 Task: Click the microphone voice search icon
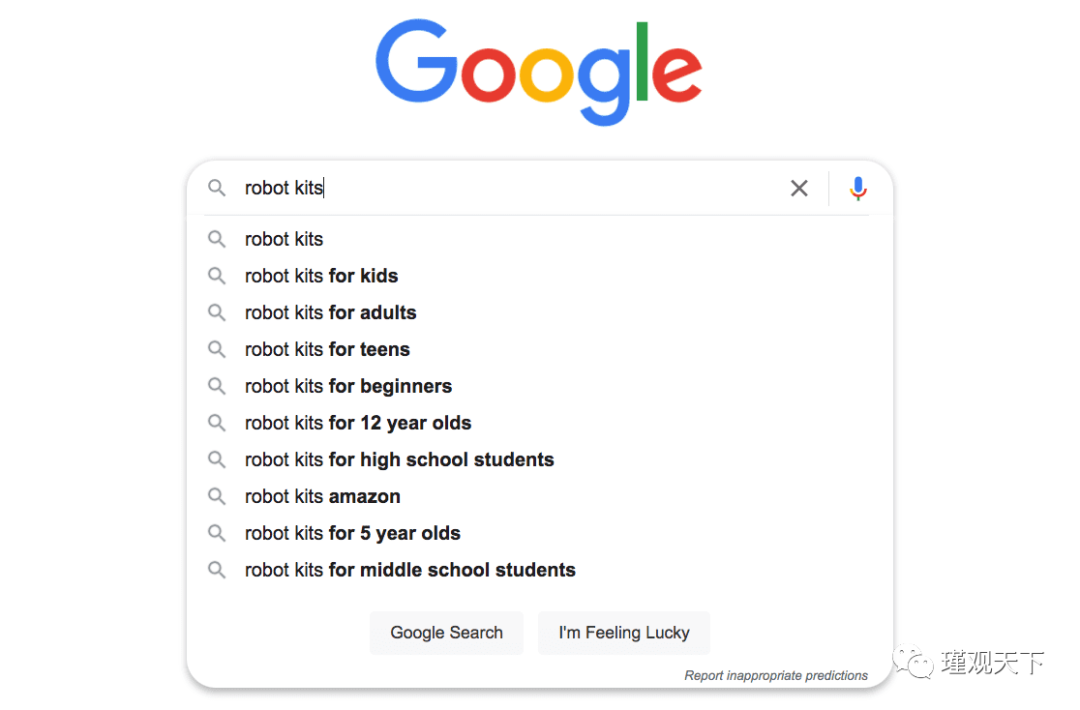tap(858, 188)
